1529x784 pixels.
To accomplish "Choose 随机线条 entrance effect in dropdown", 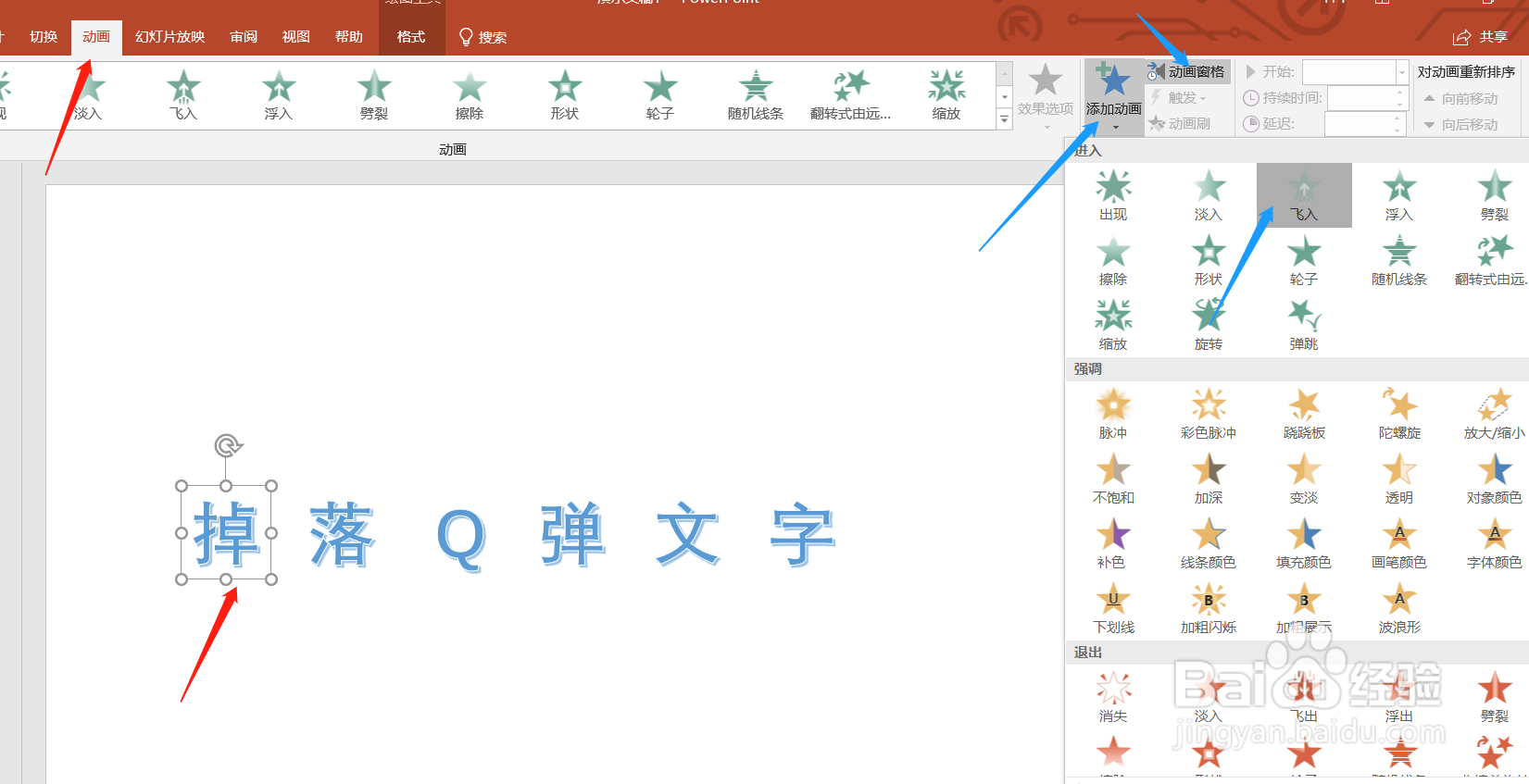I will click(1399, 260).
